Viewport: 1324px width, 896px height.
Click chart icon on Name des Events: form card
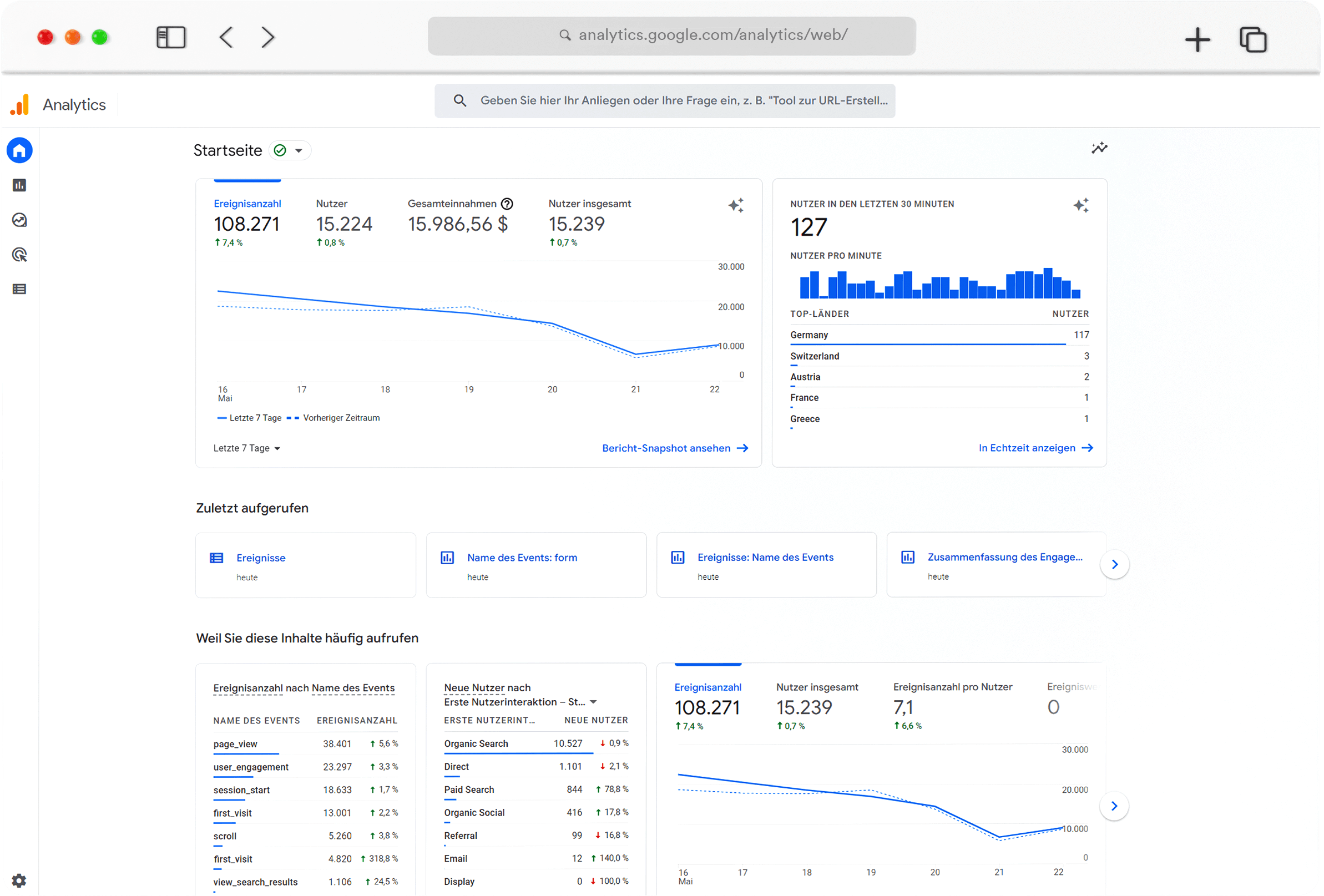point(447,558)
